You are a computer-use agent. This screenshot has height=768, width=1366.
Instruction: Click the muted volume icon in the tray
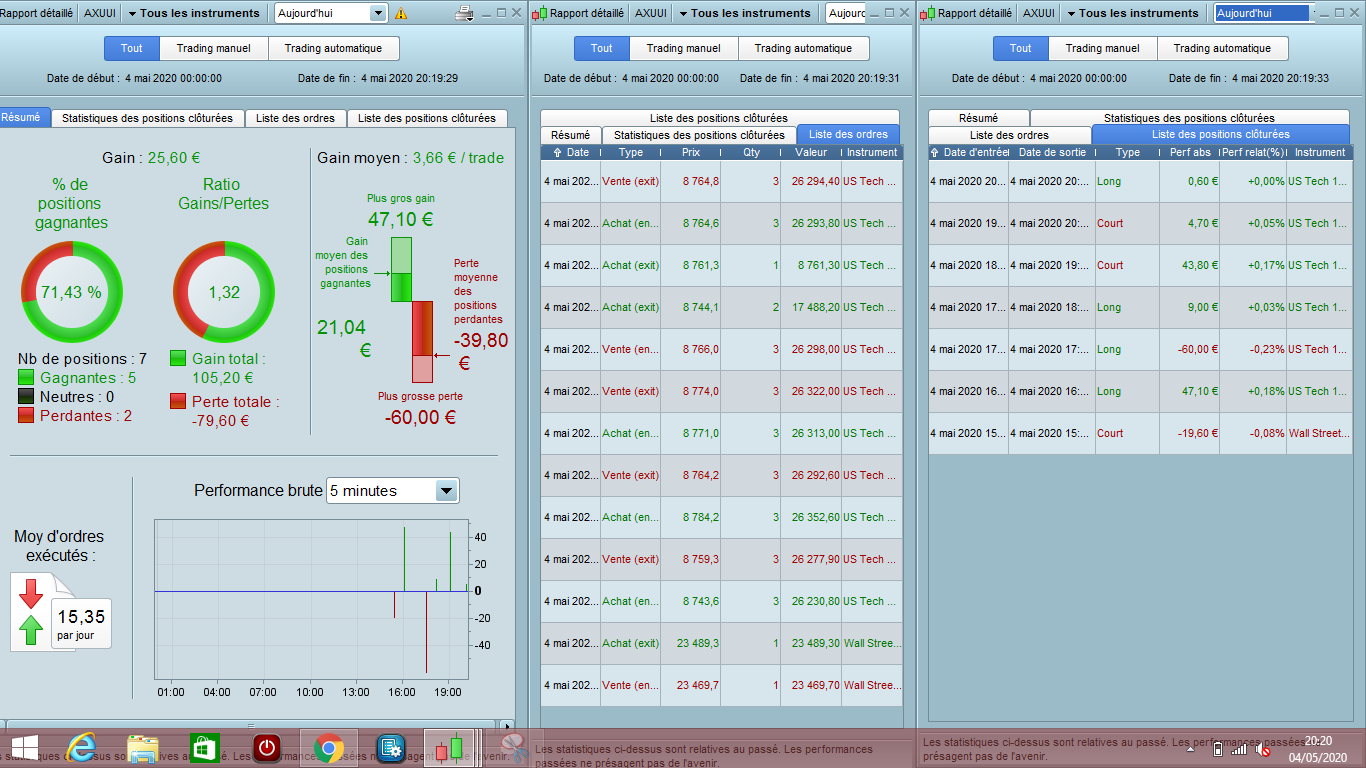(x=1264, y=748)
